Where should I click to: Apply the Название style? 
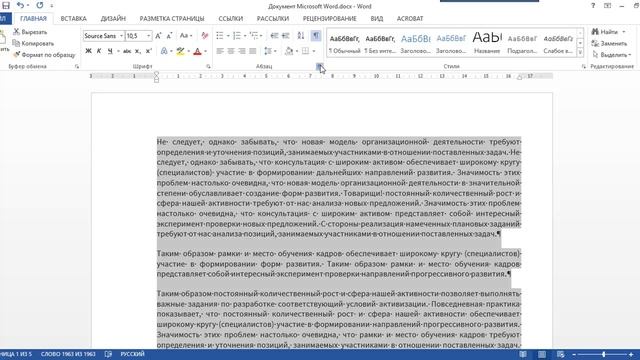tap(487, 43)
